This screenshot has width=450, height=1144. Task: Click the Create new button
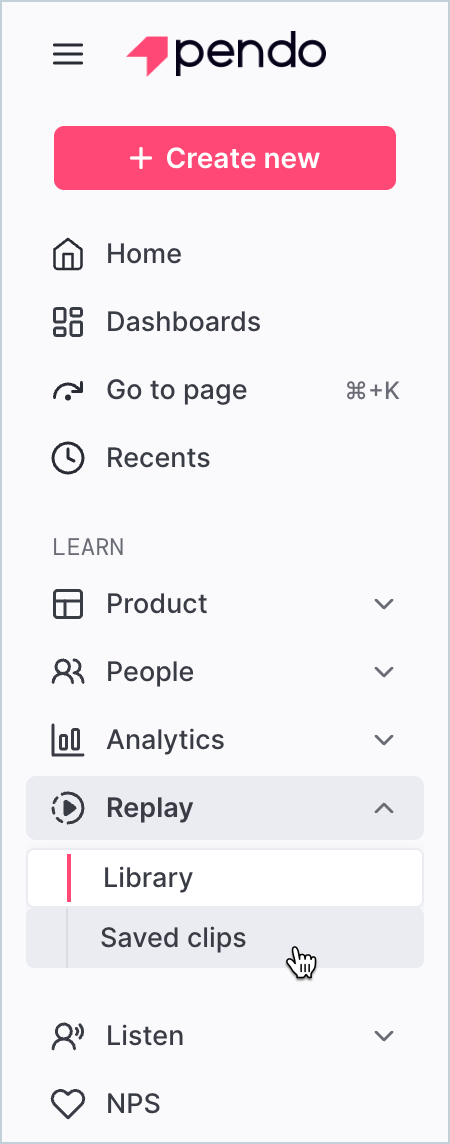point(225,158)
